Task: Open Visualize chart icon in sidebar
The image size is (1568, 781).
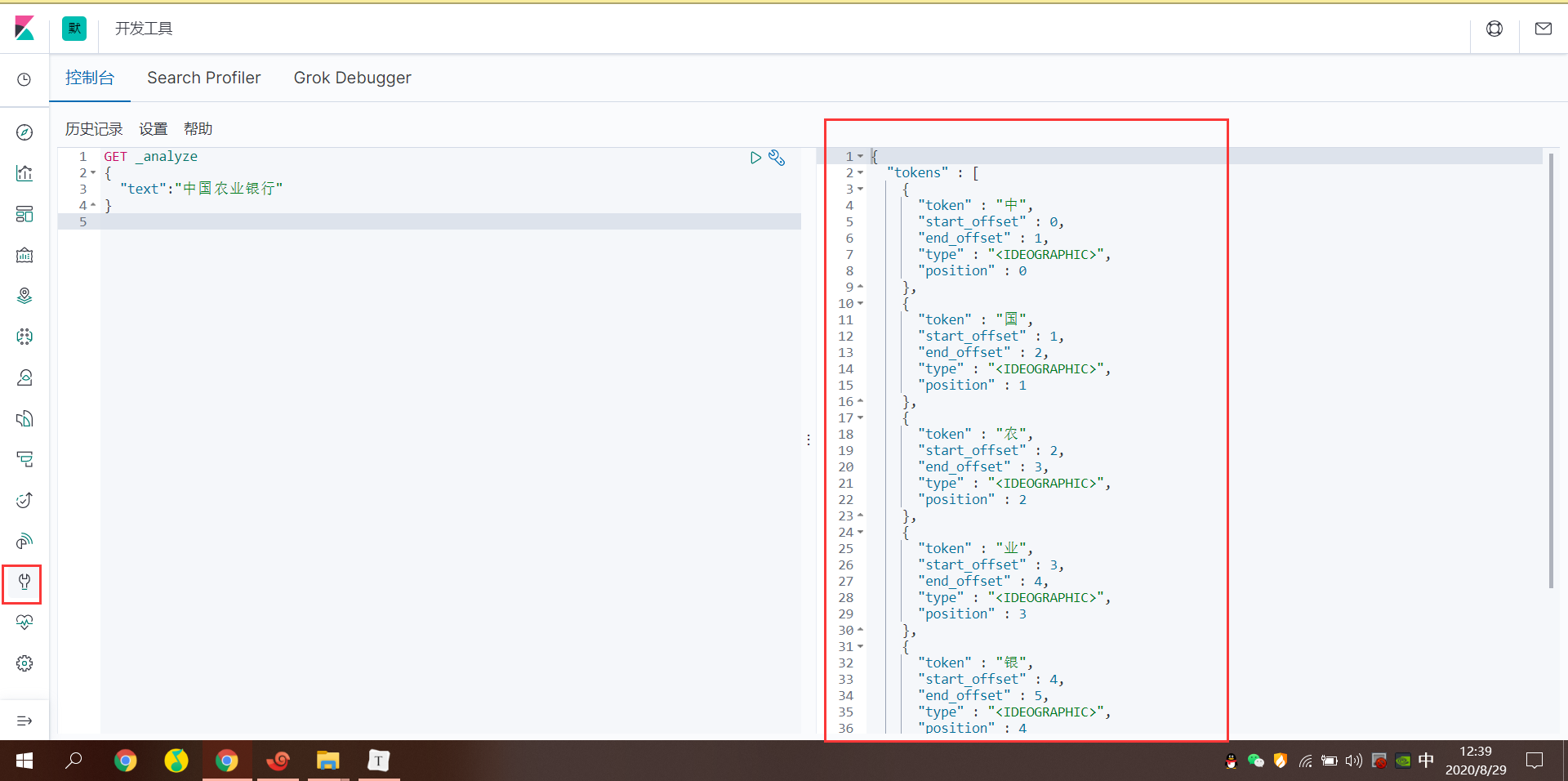Action: coord(24,173)
